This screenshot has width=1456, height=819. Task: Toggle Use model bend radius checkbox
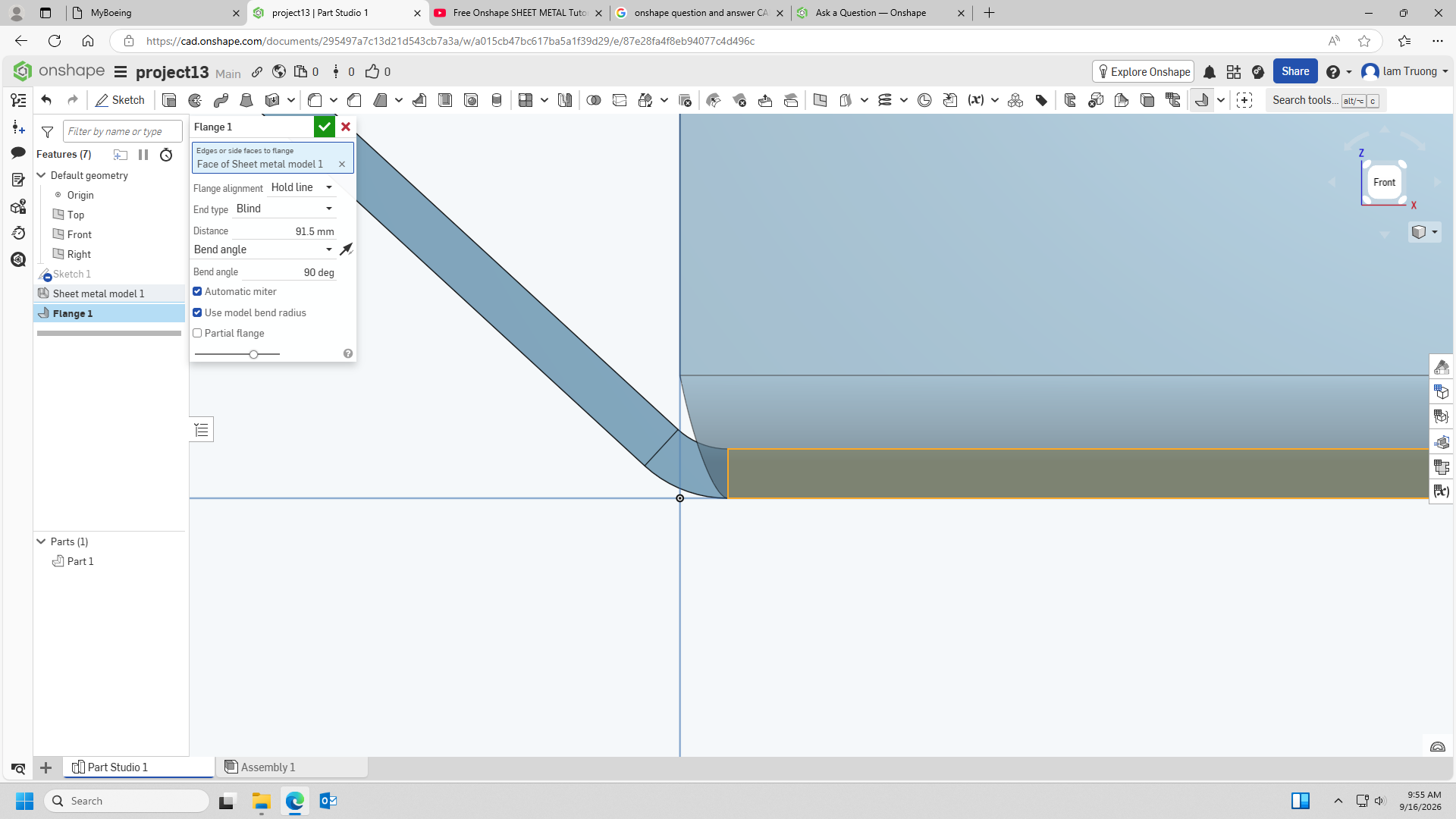(x=197, y=312)
